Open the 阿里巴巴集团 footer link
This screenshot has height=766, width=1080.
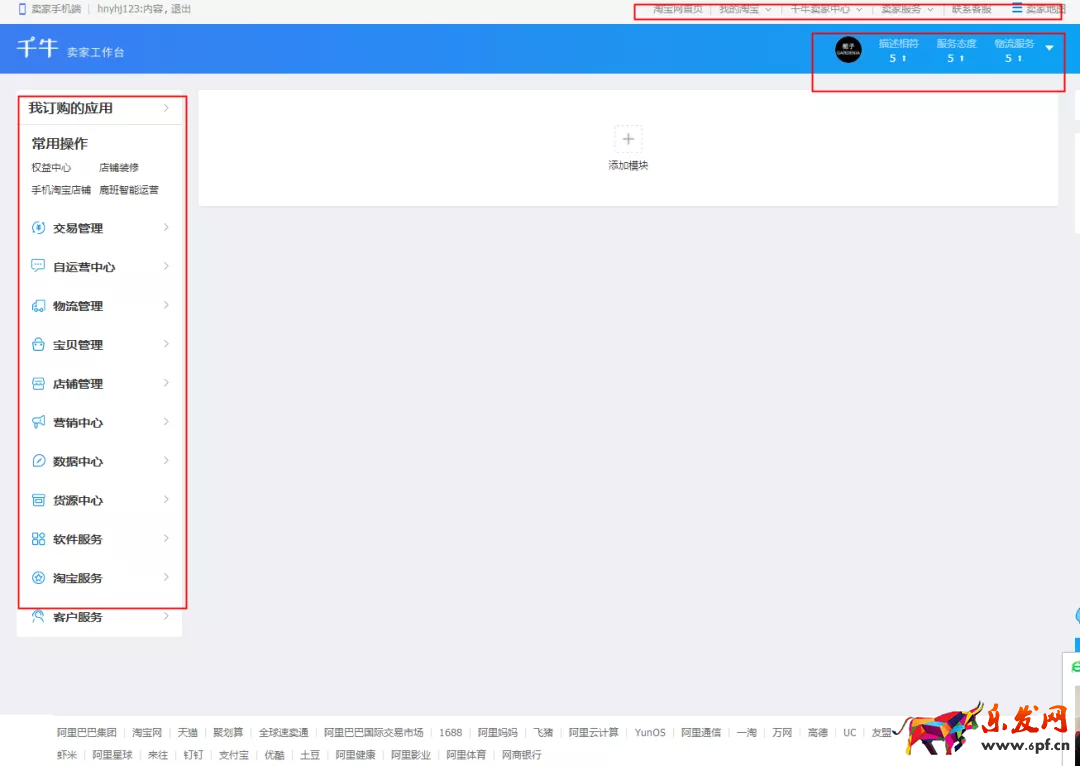pos(86,732)
